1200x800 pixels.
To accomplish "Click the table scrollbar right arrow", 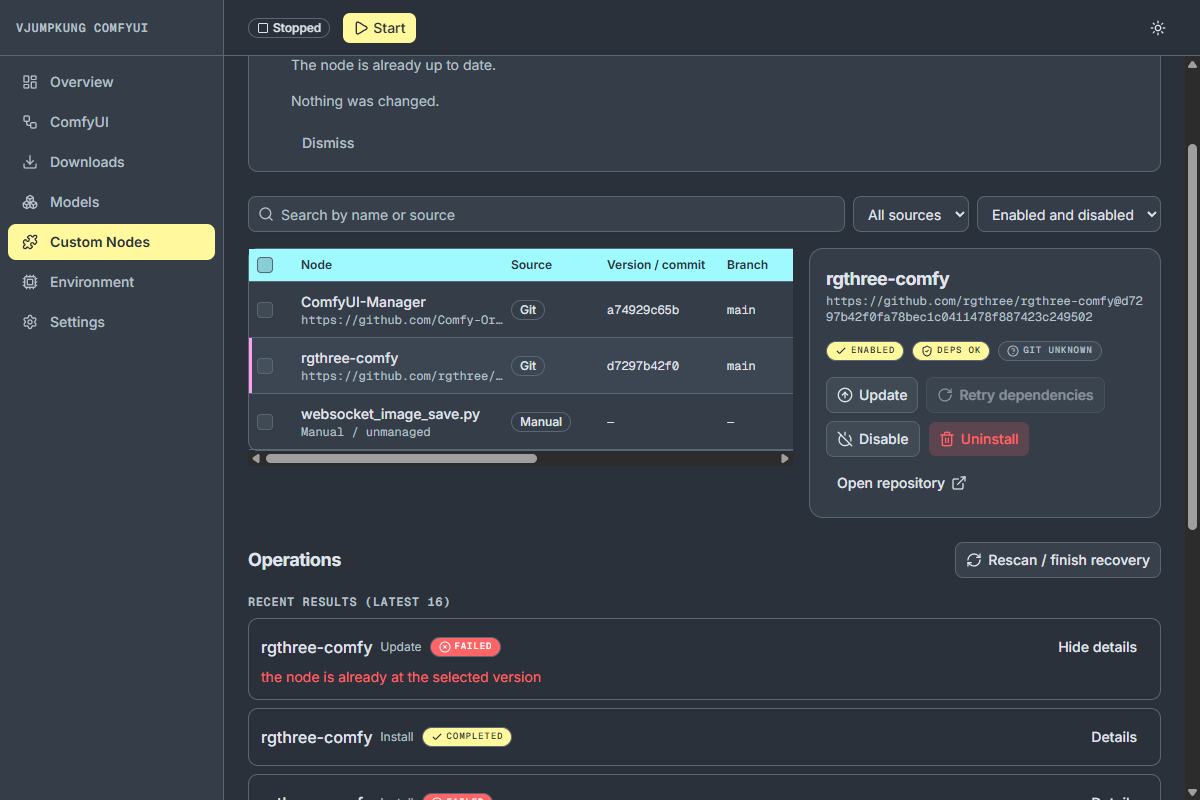I will 785,458.
